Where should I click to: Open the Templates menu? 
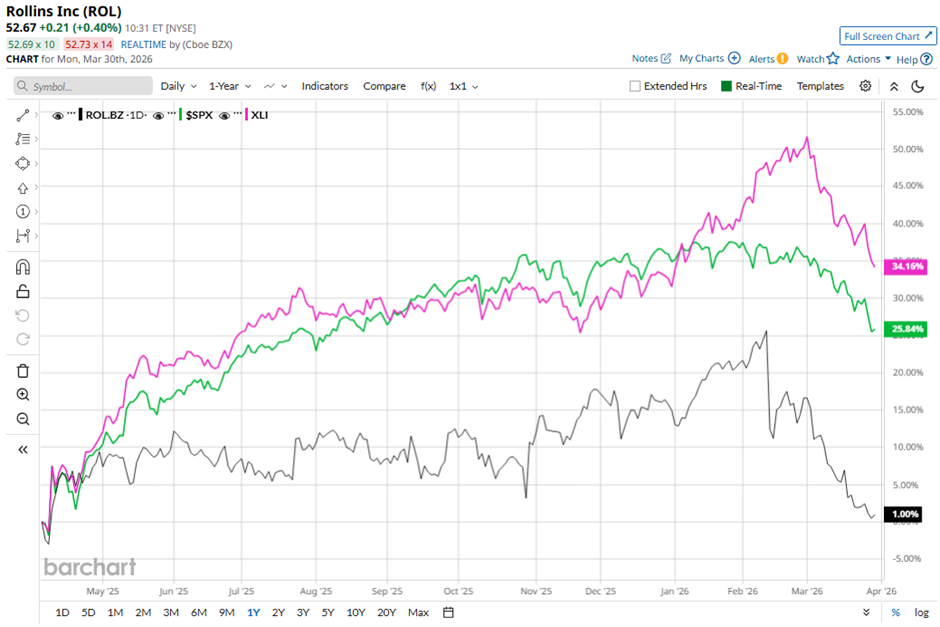tap(820, 86)
